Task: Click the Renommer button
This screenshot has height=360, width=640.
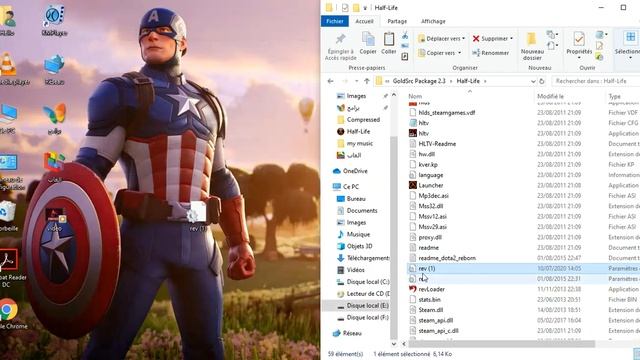Action: [491, 53]
